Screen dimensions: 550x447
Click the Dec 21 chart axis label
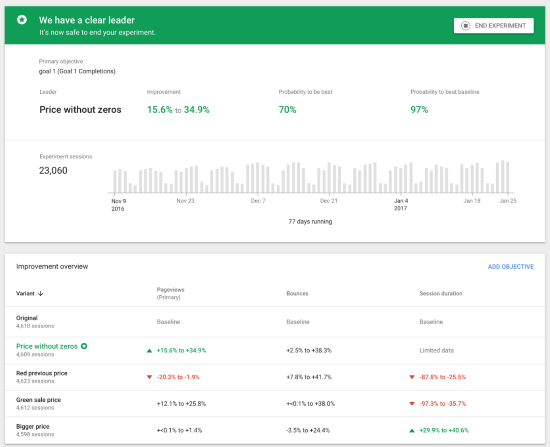click(x=329, y=201)
